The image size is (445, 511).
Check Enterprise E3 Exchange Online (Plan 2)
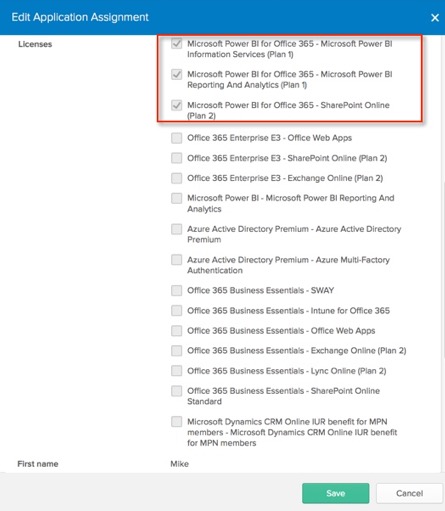(x=177, y=178)
